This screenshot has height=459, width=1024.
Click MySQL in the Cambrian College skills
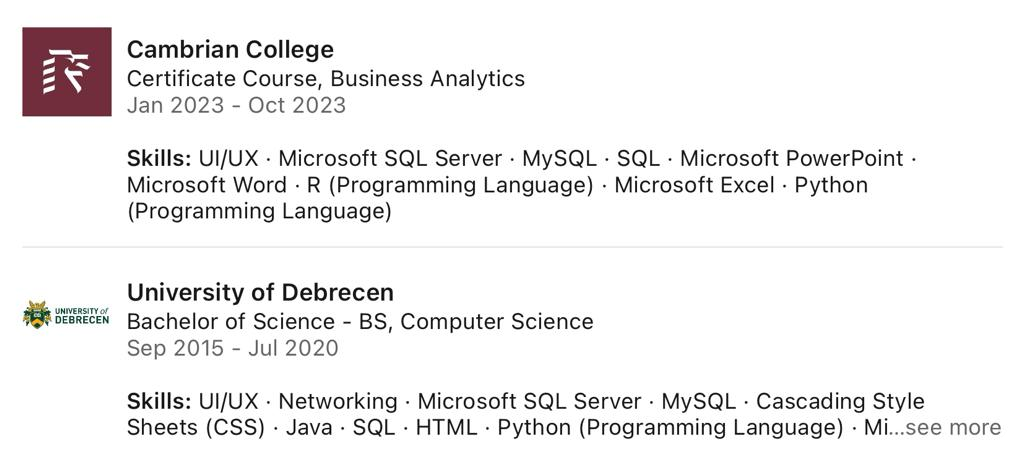tap(560, 159)
